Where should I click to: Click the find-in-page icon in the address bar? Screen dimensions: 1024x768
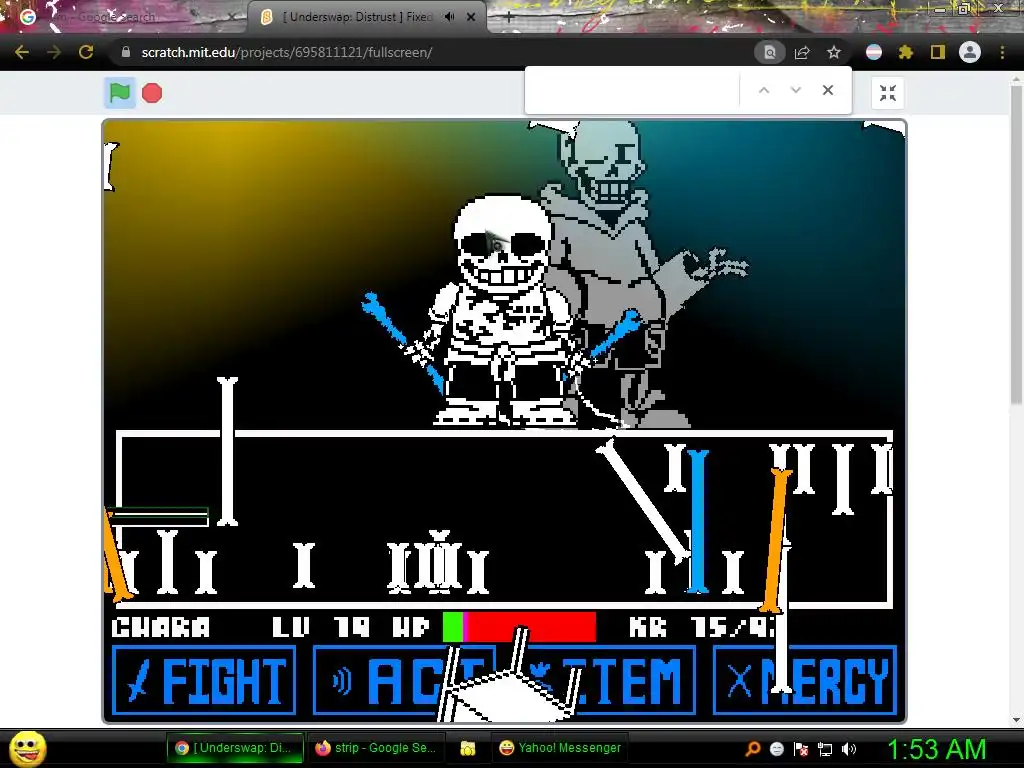pyautogui.click(x=769, y=52)
